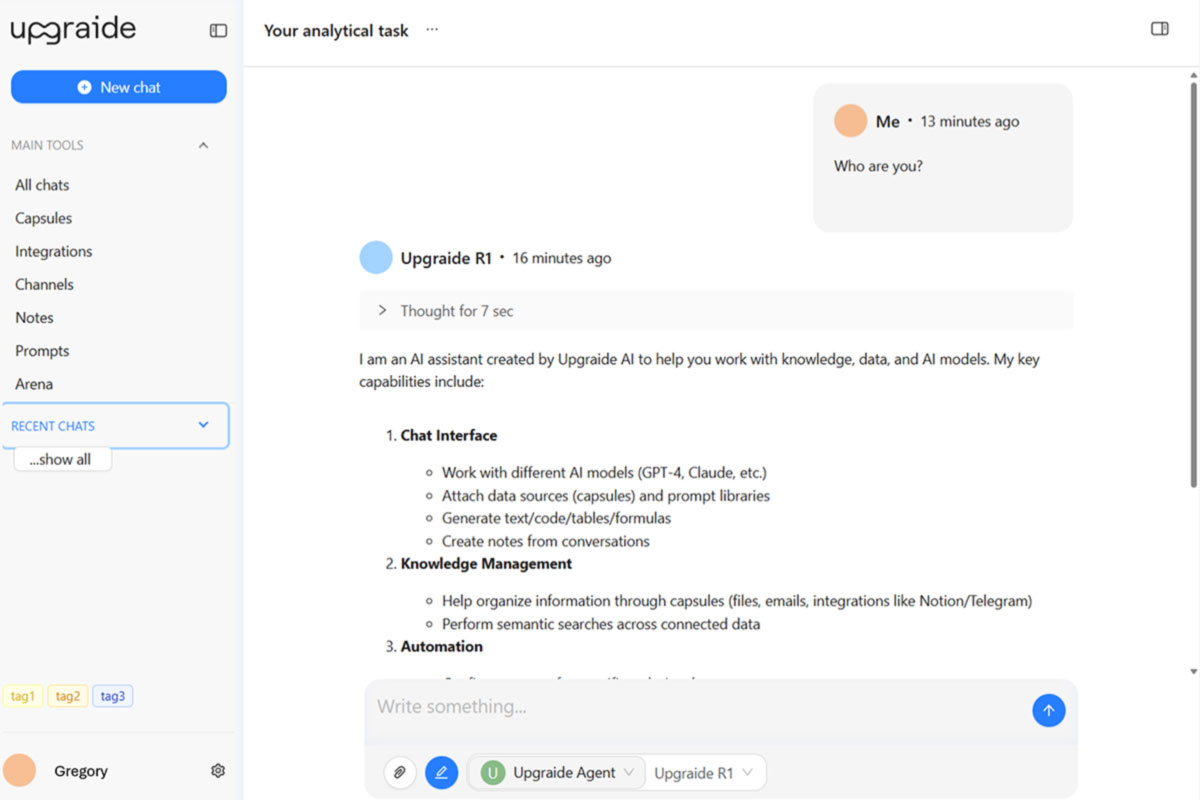Click the green U agent badge

[492, 772]
